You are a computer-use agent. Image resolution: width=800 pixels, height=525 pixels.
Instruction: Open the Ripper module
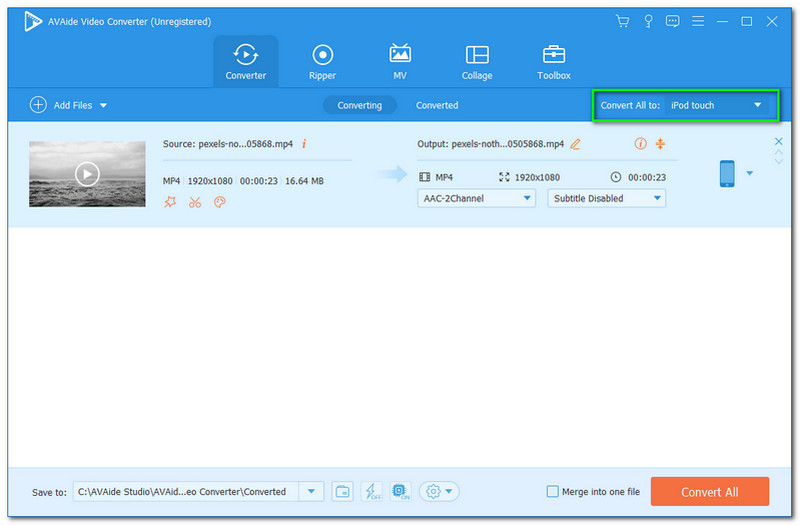pyautogui.click(x=322, y=62)
